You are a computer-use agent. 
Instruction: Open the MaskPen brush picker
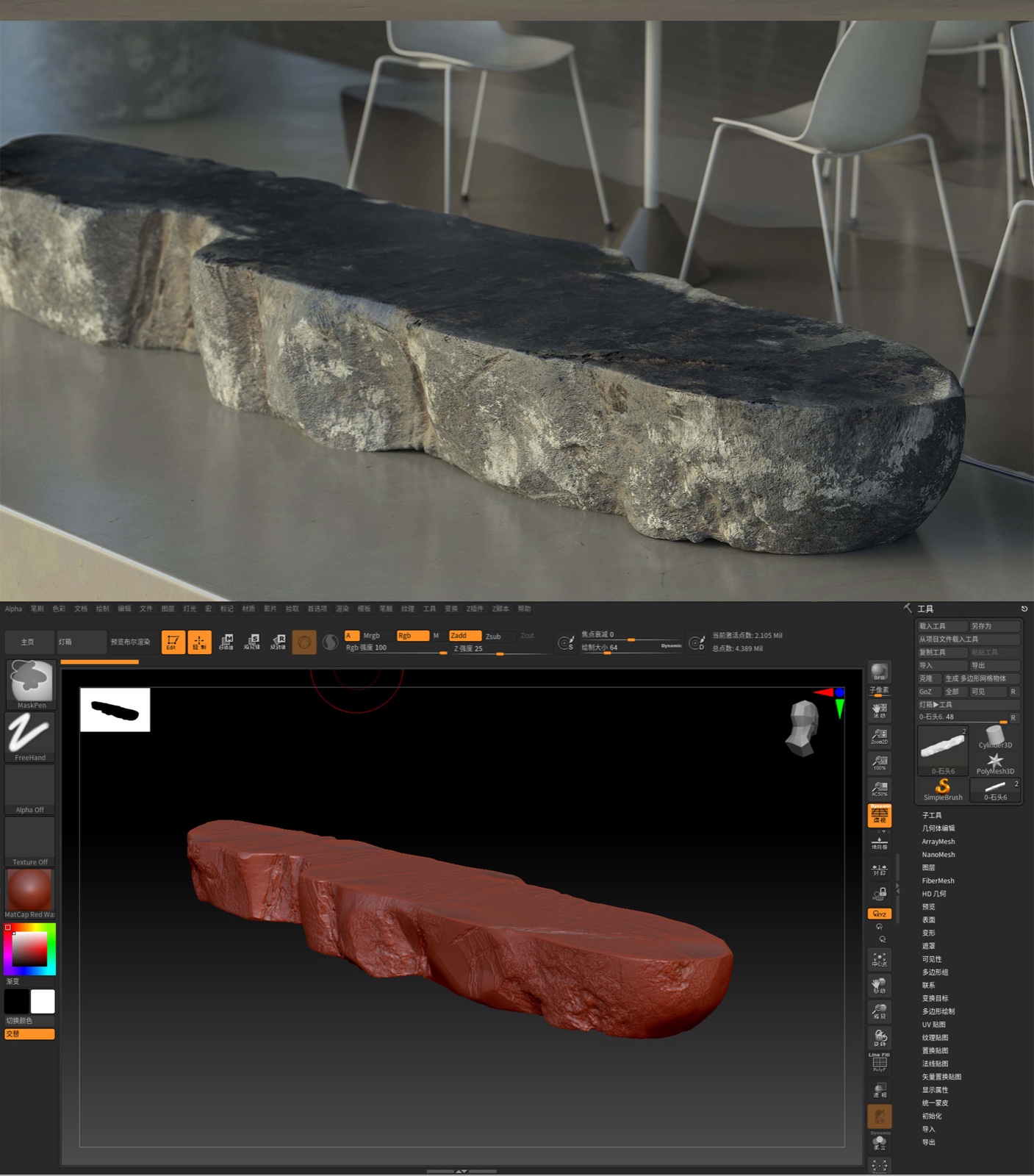coord(30,684)
